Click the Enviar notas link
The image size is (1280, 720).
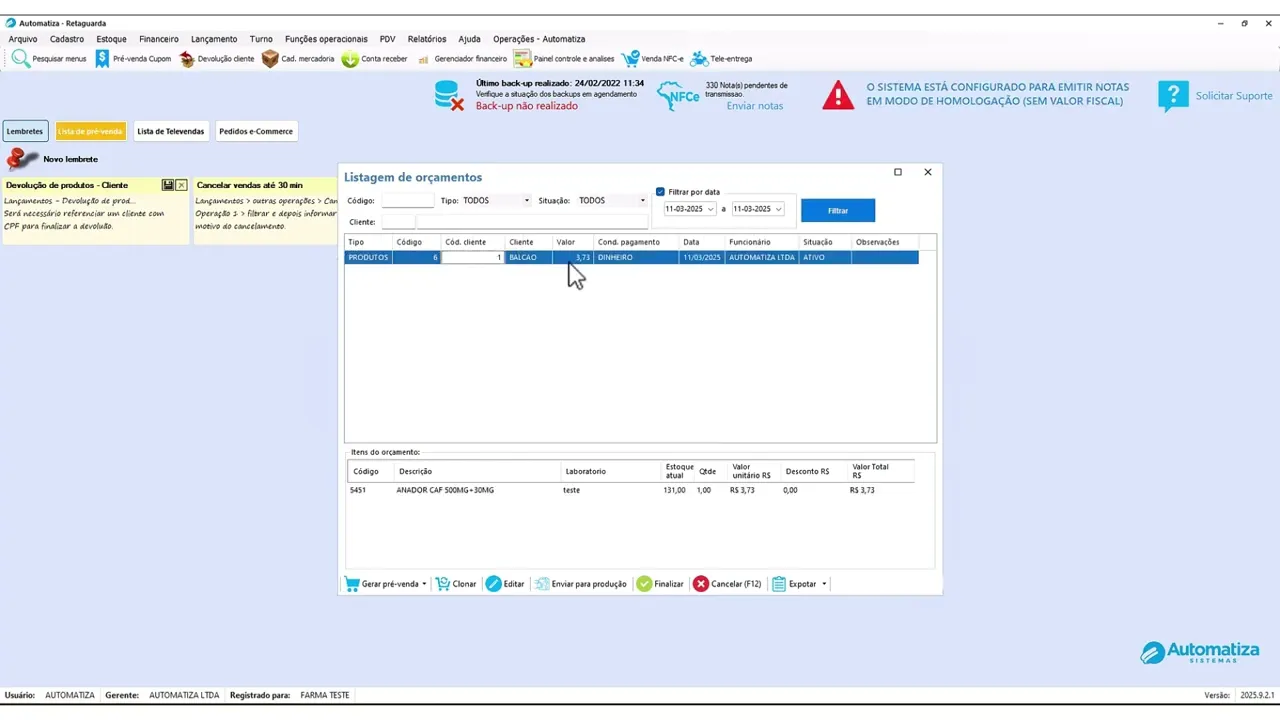tap(755, 106)
